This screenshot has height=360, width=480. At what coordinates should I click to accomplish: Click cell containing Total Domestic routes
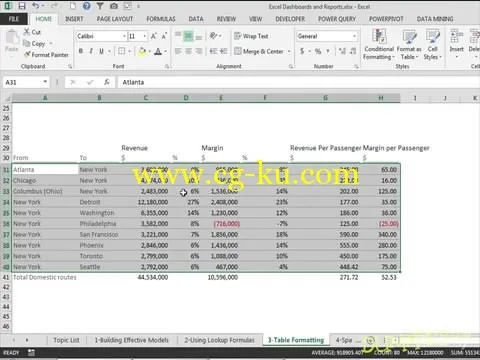pos(45,277)
